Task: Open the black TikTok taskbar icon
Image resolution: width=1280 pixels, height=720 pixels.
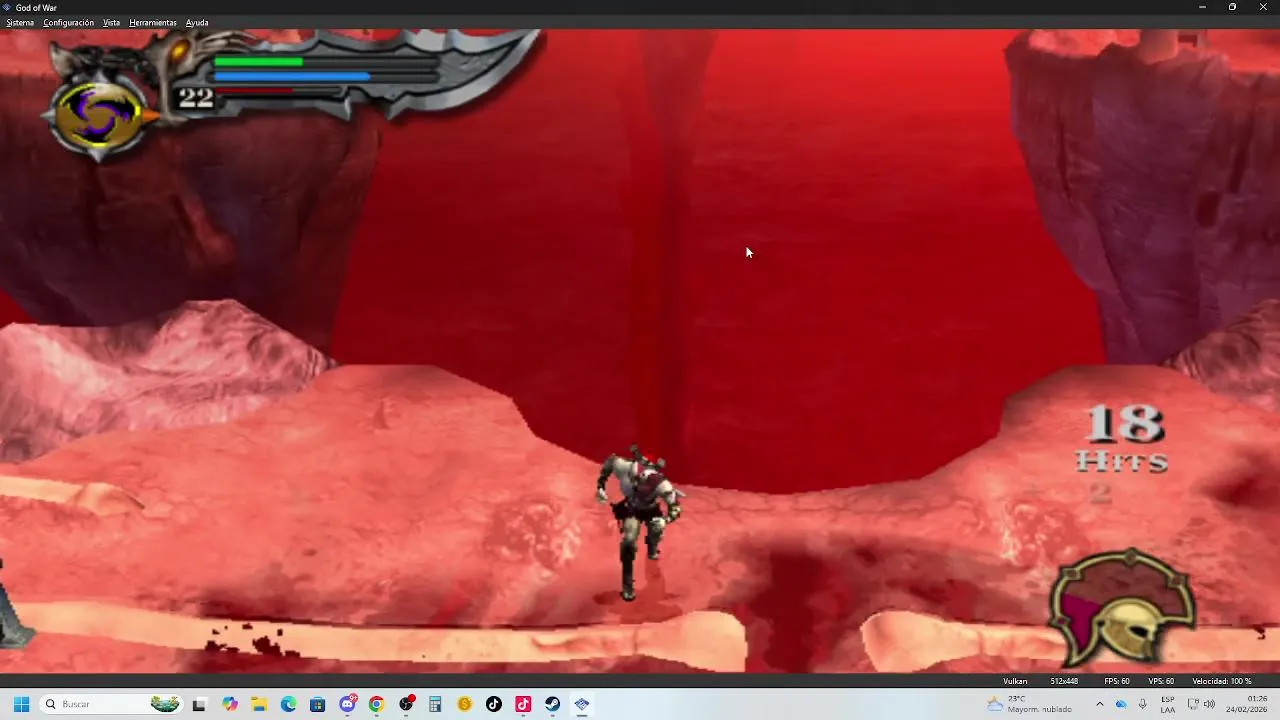Action: [494, 704]
